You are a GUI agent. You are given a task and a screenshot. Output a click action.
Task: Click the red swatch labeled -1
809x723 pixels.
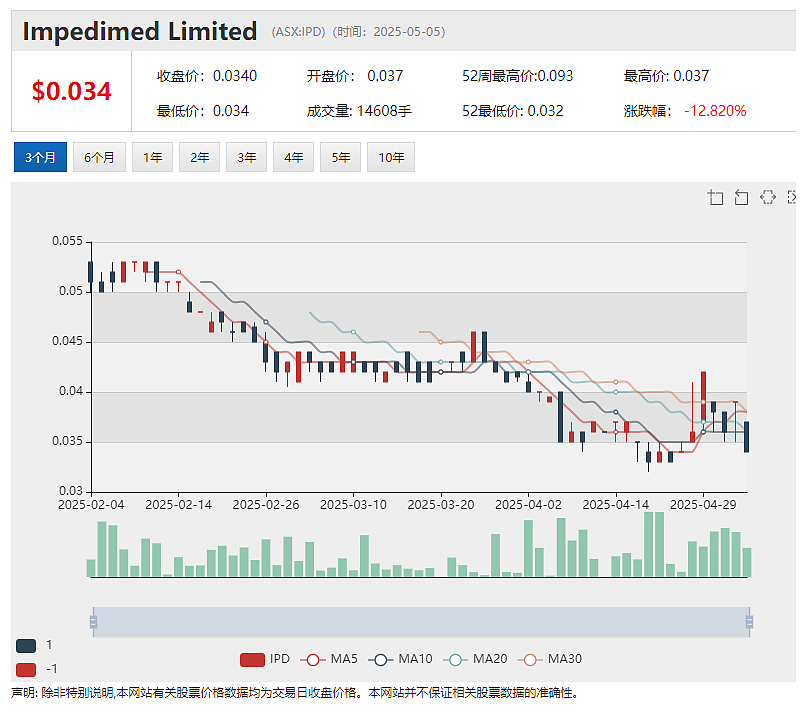tap(26, 669)
